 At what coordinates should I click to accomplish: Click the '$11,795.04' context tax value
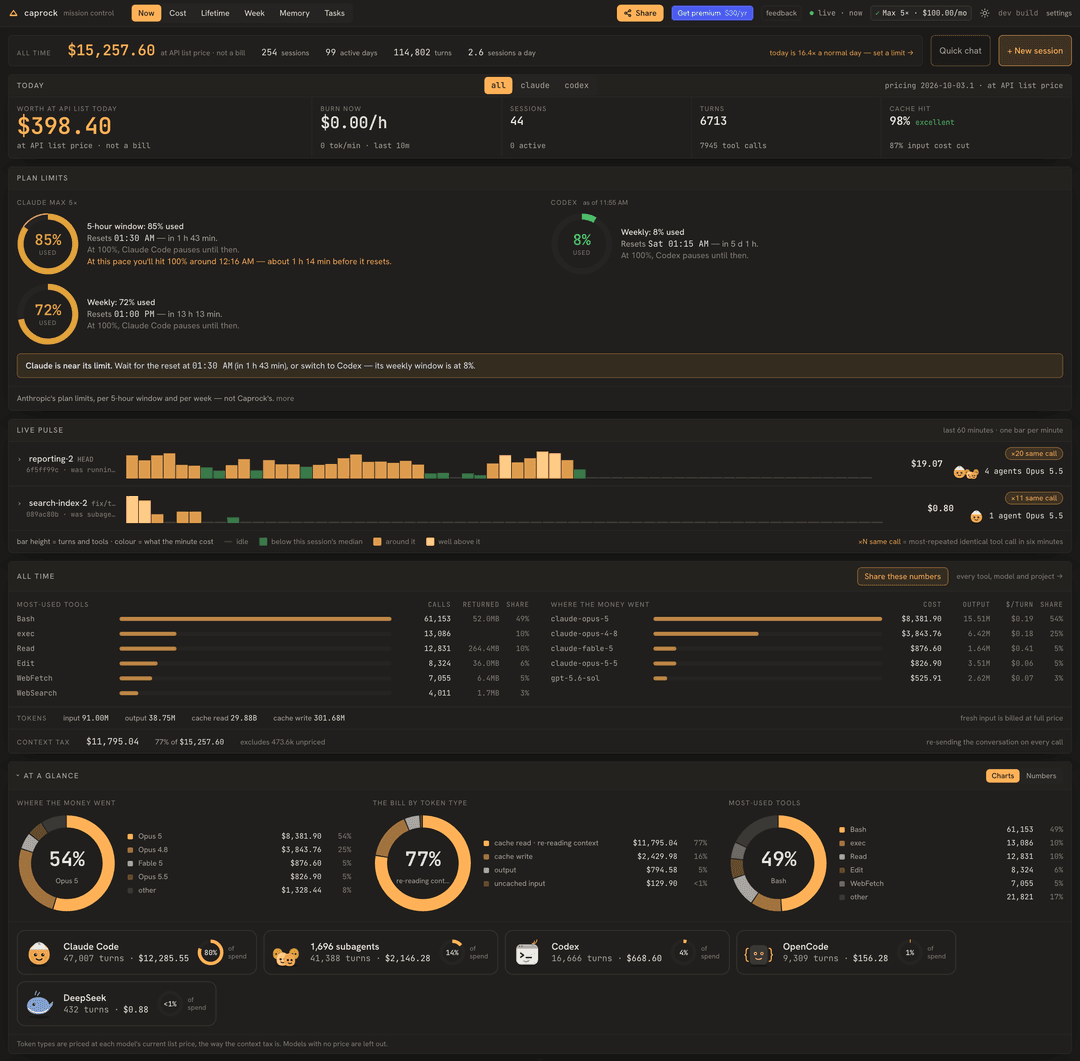point(112,742)
